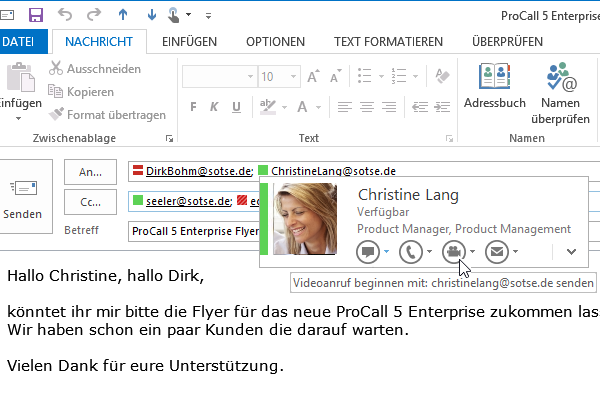Viewport: 600px width, 400px height.
Task: Expand contact card with chevron
Action: (571, 252)
